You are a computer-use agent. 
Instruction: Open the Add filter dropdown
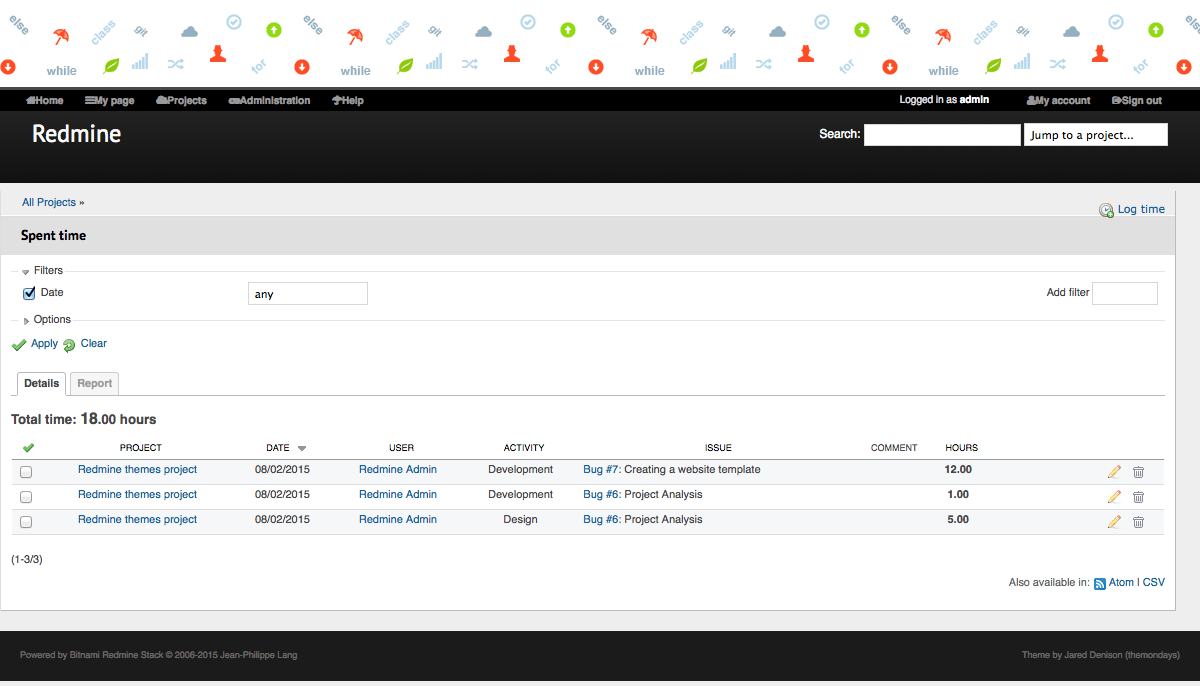coord(1125,294)
